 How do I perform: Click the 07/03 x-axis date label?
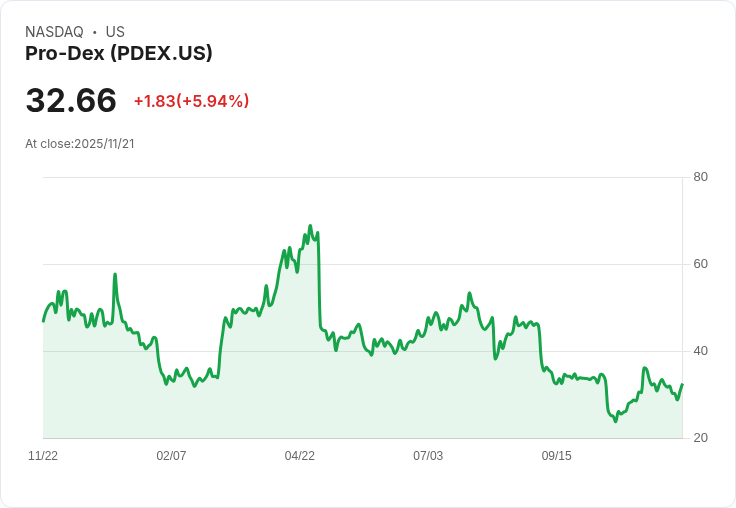click(x=428, y=456)
